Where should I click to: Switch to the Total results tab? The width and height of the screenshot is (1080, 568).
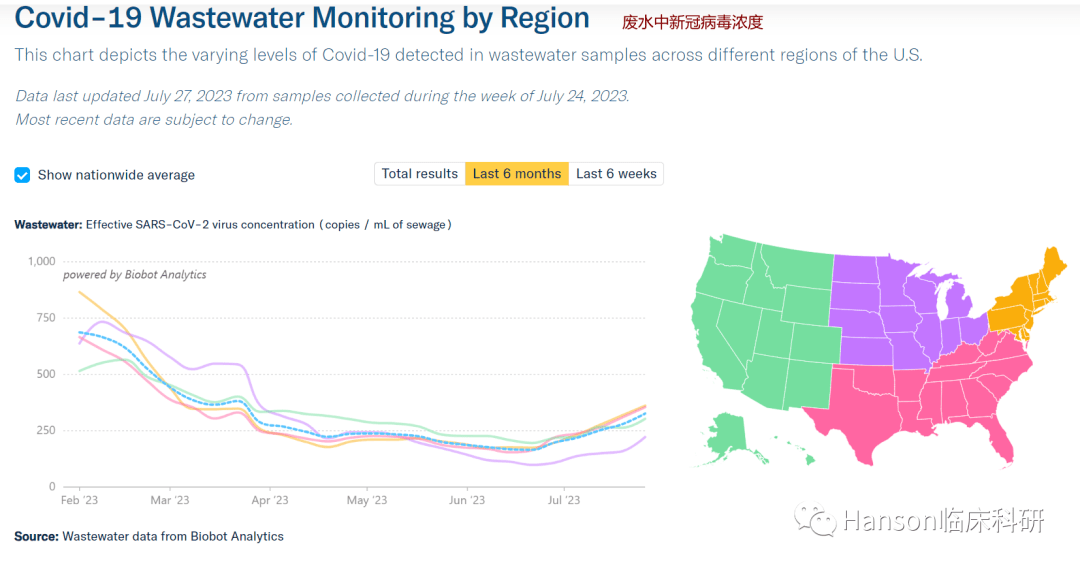[420, 174]
